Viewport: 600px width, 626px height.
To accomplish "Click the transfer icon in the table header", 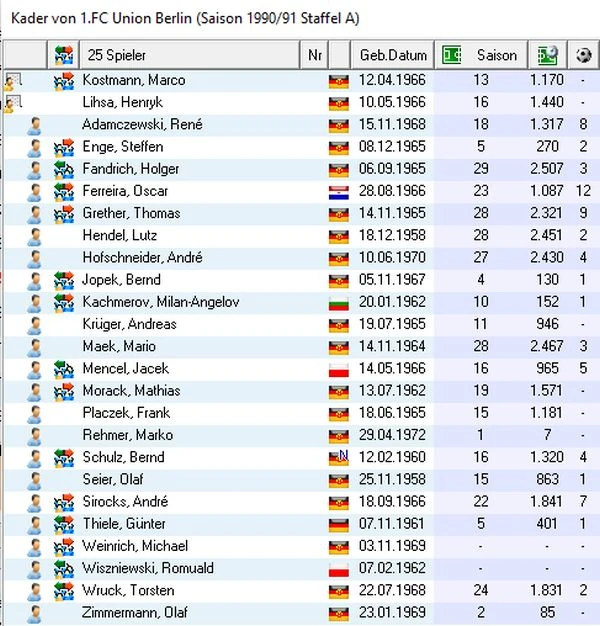I will pos(64,55).
